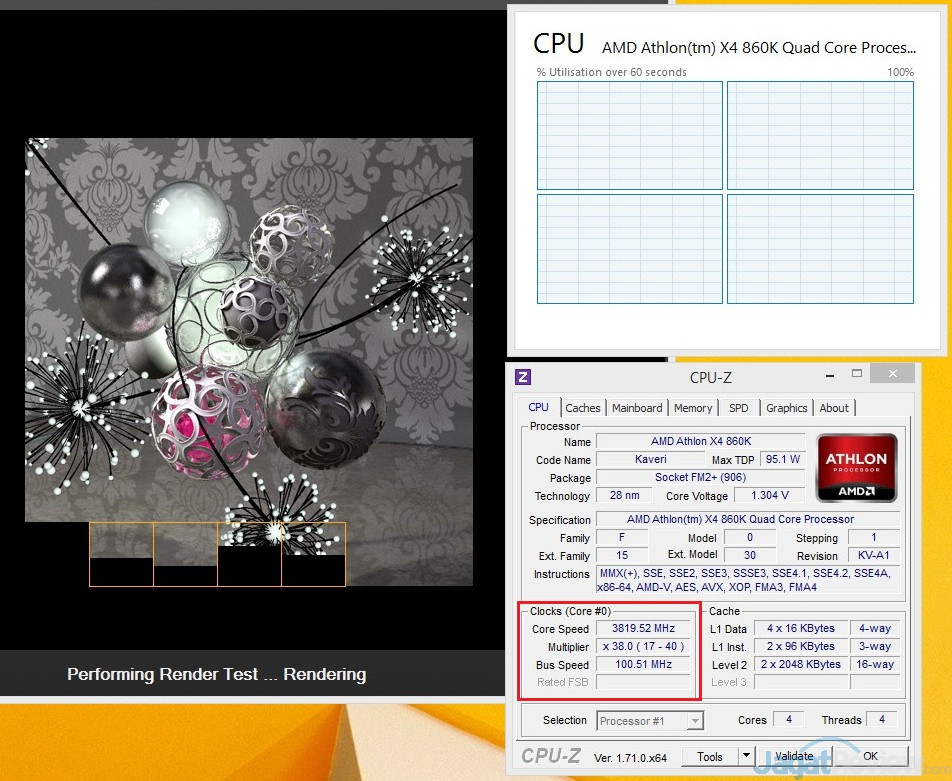This screenshot has width=952, height=781.
Task: Click the purple CPU-Z title bar icon
Action: (x=523, y=377)
